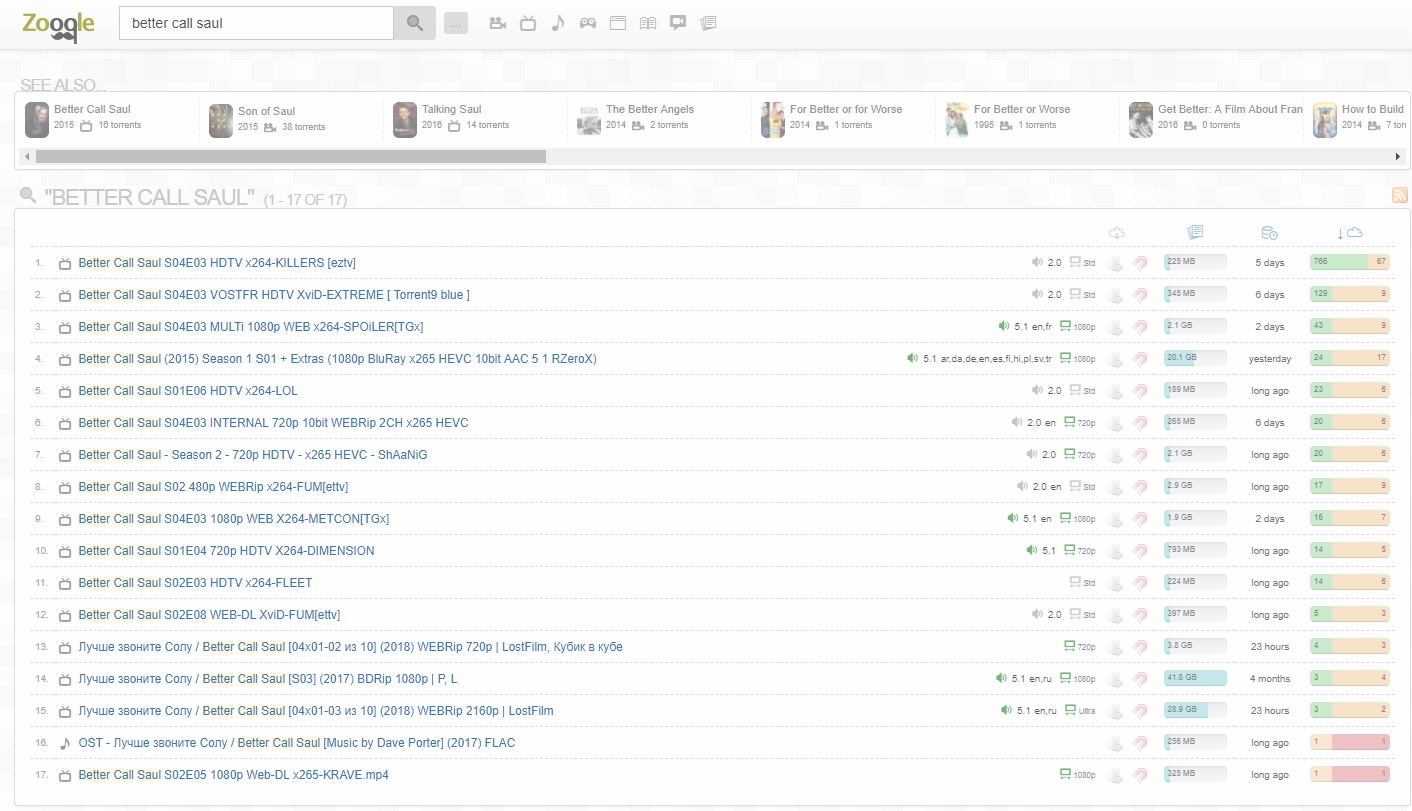The image size is (1412, 811).
Task: Filter by Books open-book icon
Action: 648,23
